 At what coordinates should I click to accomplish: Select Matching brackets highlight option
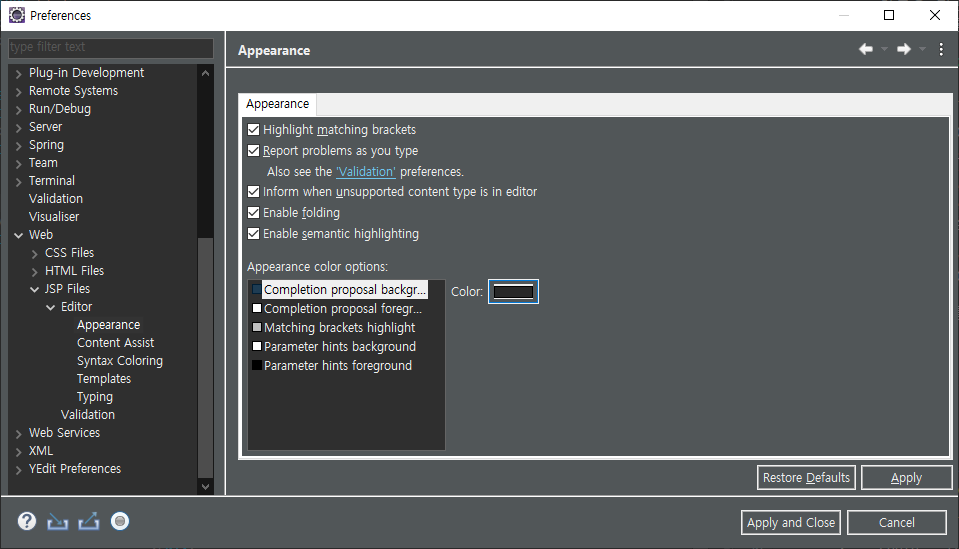coord(334,328)
